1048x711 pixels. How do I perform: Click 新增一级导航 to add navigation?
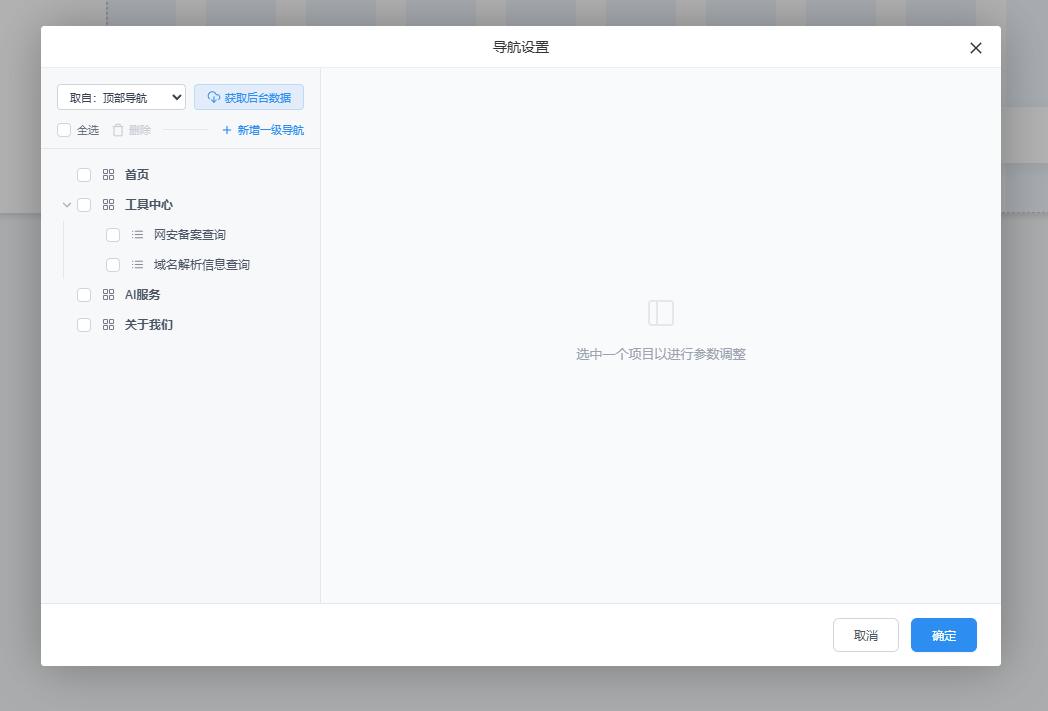[x=263, y=130]
